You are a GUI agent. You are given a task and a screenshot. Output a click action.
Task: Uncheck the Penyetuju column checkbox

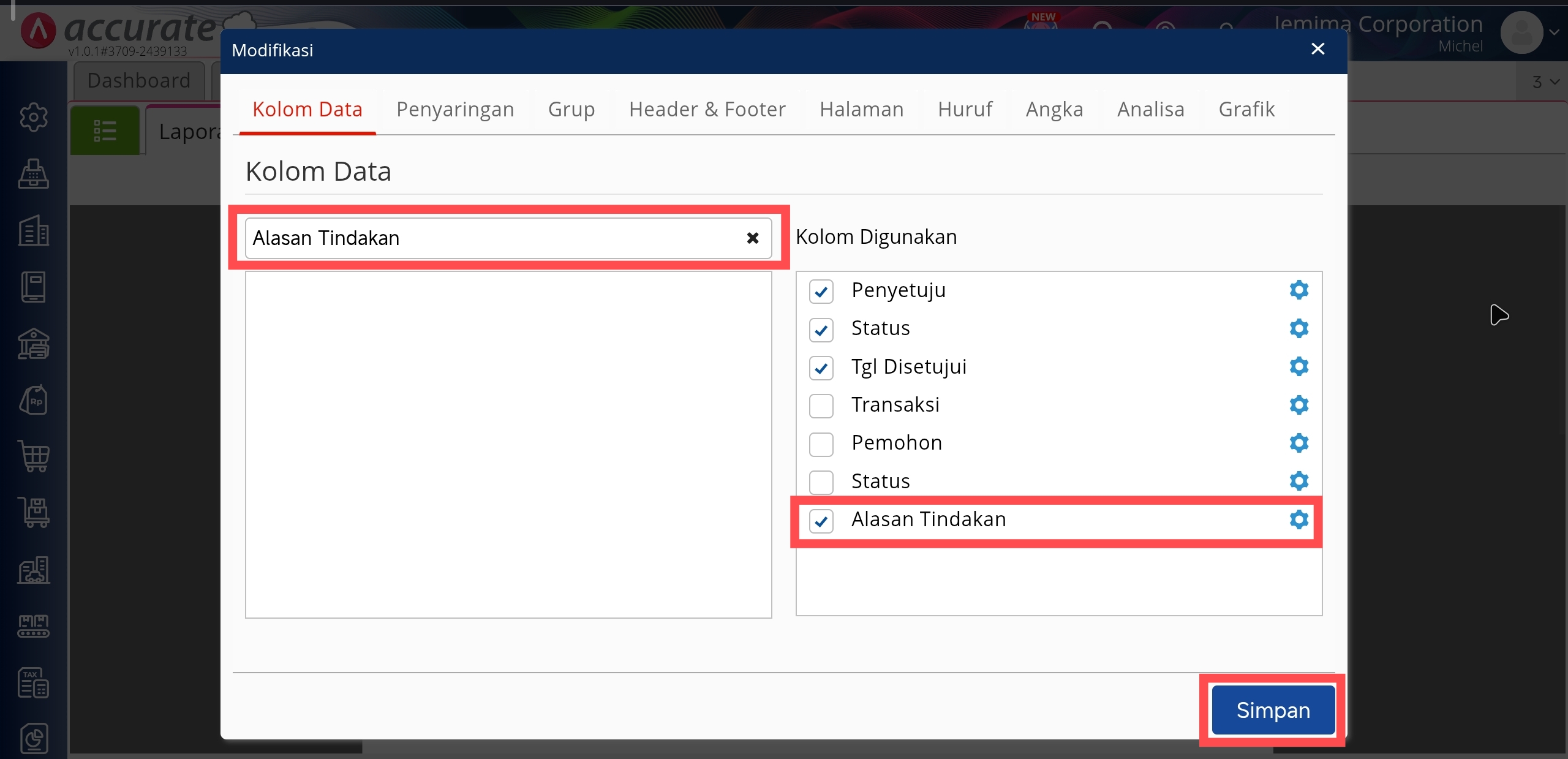tap(821, 292)
